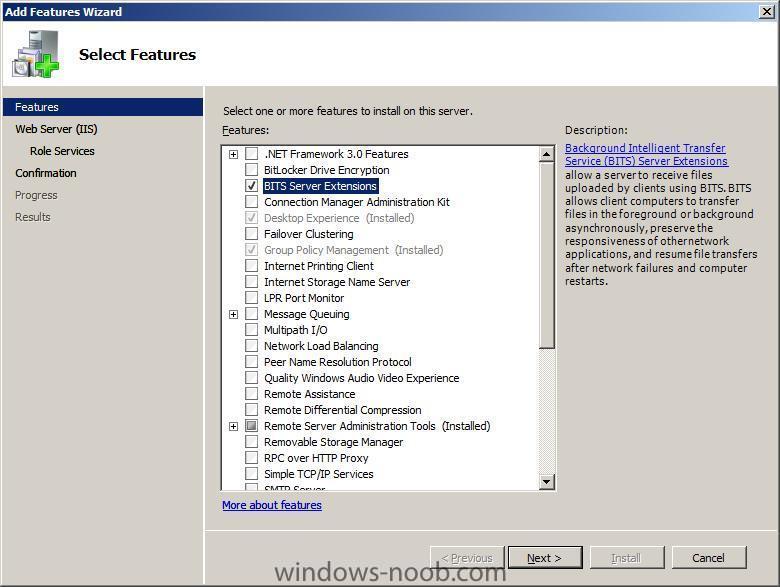Select the Features step in sidebar
Screen dimensions: 780x587
point(103,107)
